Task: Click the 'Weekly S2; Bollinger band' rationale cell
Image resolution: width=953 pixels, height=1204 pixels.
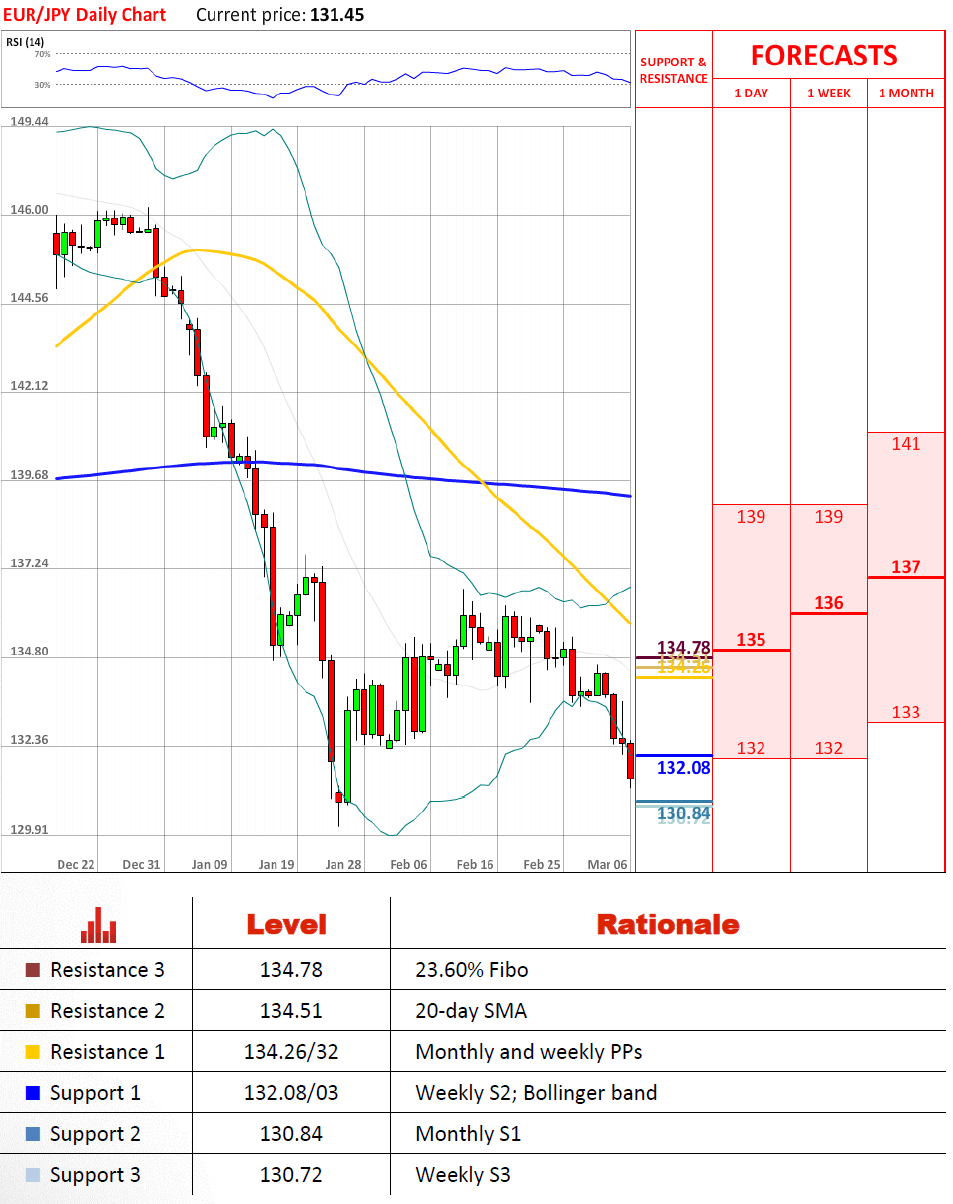Action: pyautogui.click(x=536, y=1093)
